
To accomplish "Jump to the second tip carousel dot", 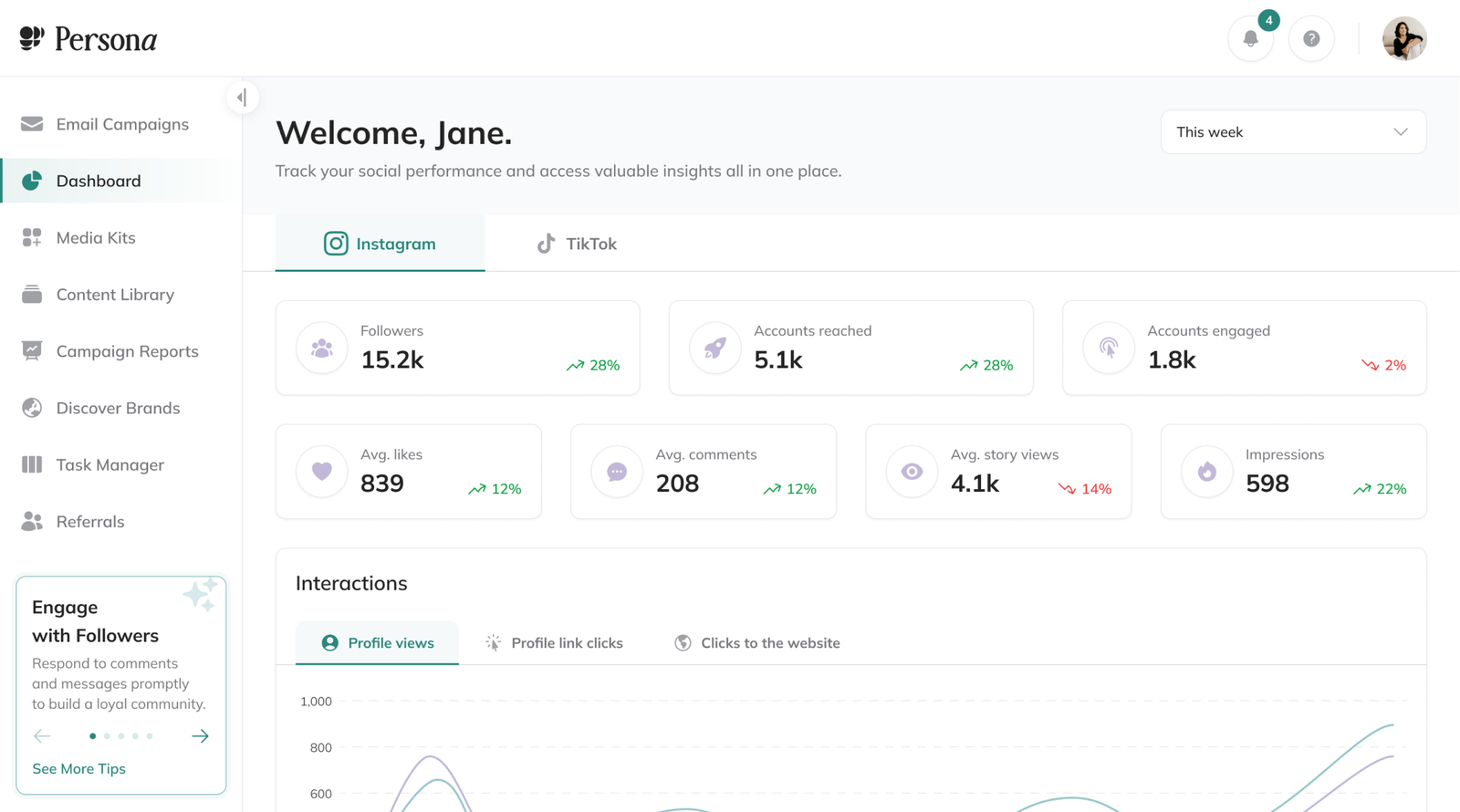I will coord(107,735).
